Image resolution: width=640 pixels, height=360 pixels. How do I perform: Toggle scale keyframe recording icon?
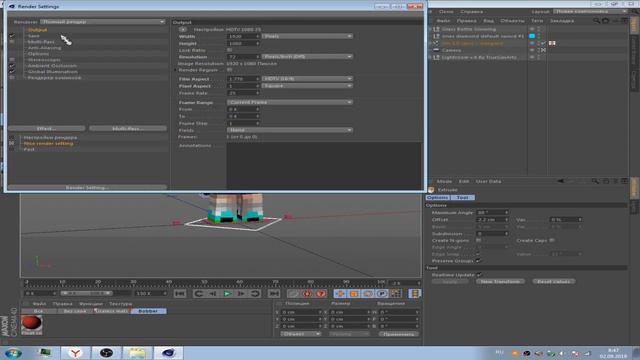(x=353, y=293)
